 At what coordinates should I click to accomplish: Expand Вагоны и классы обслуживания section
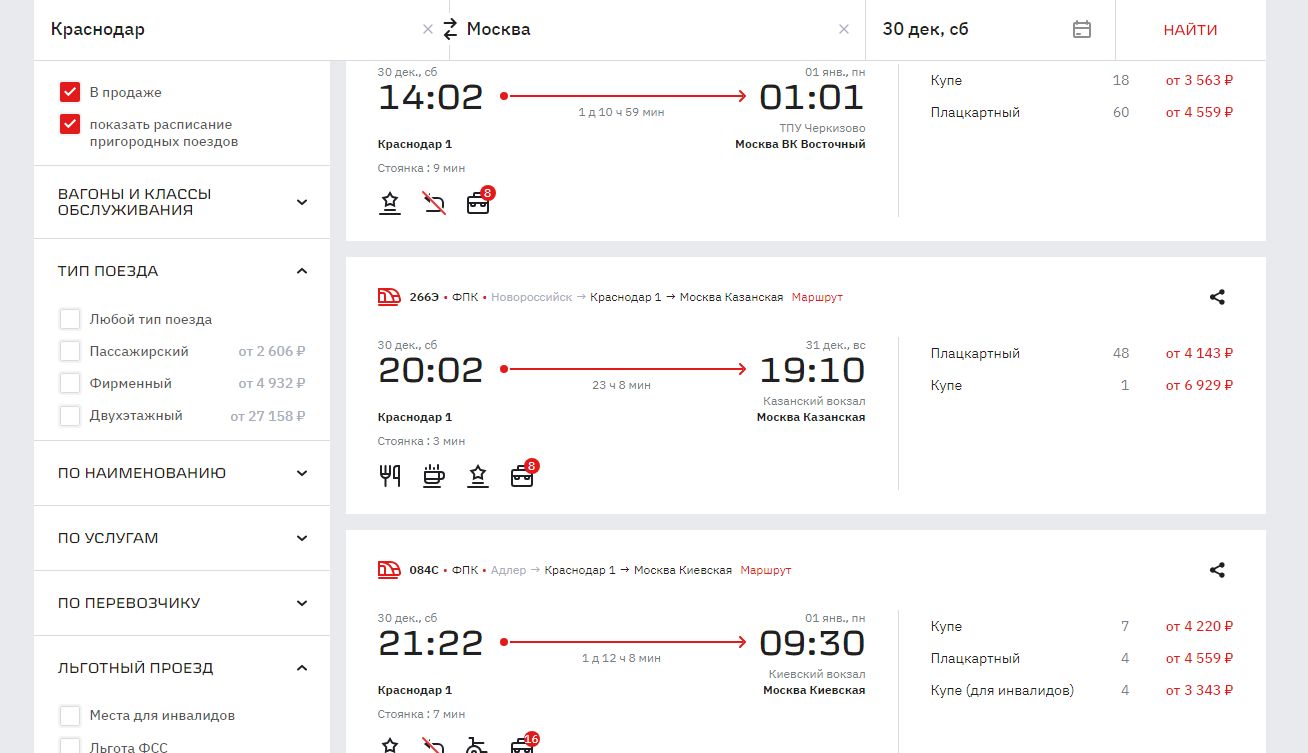click(302, 202)
